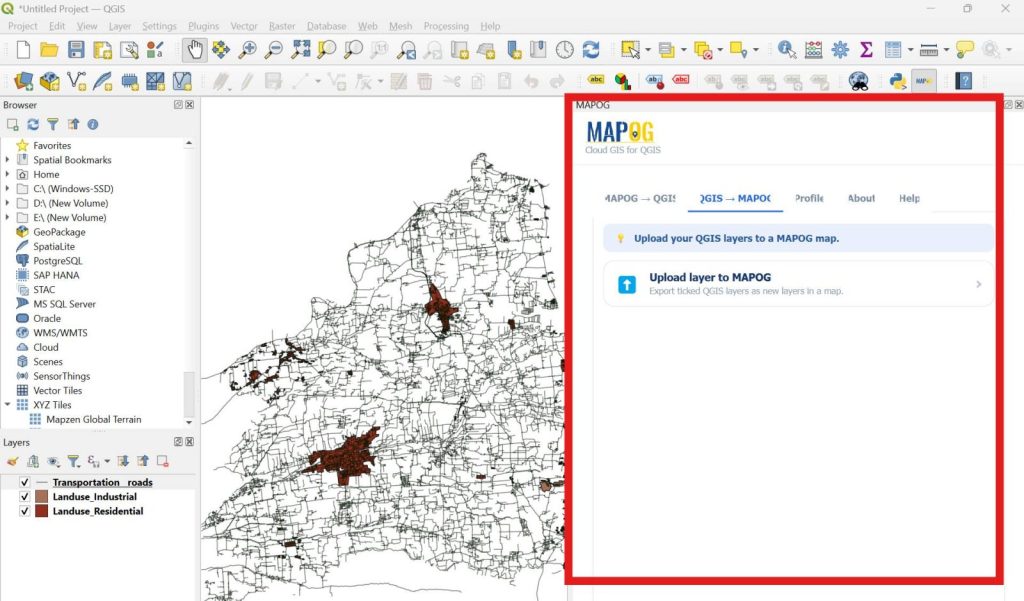Open the Python Console icon
This screenshot has height=601, width=1024.
(898, 81)
